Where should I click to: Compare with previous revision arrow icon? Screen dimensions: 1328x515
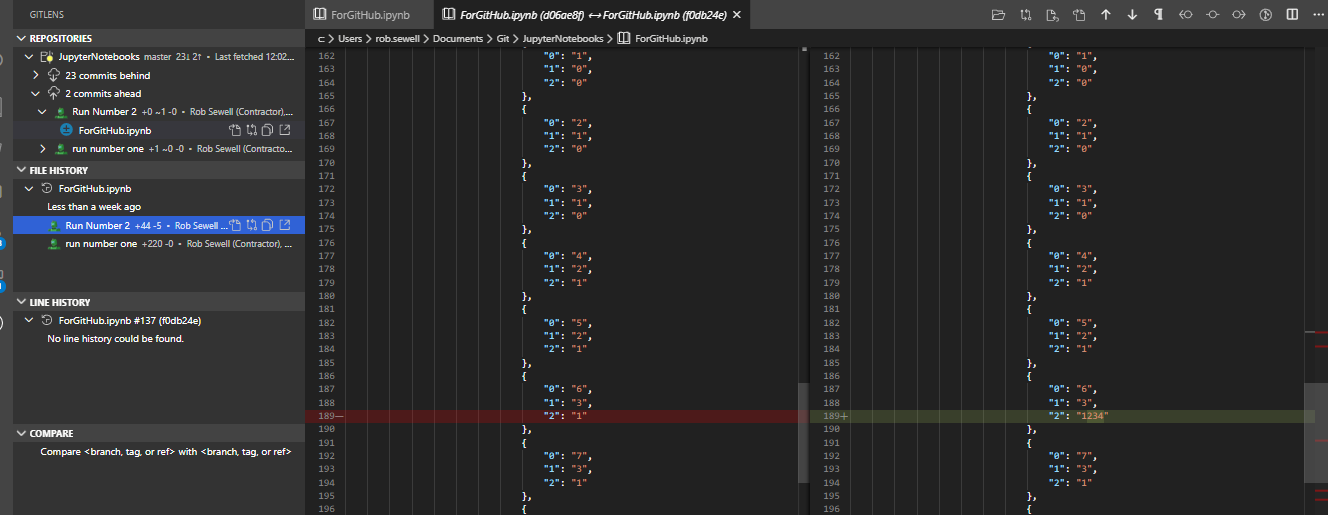(1186, 15)
